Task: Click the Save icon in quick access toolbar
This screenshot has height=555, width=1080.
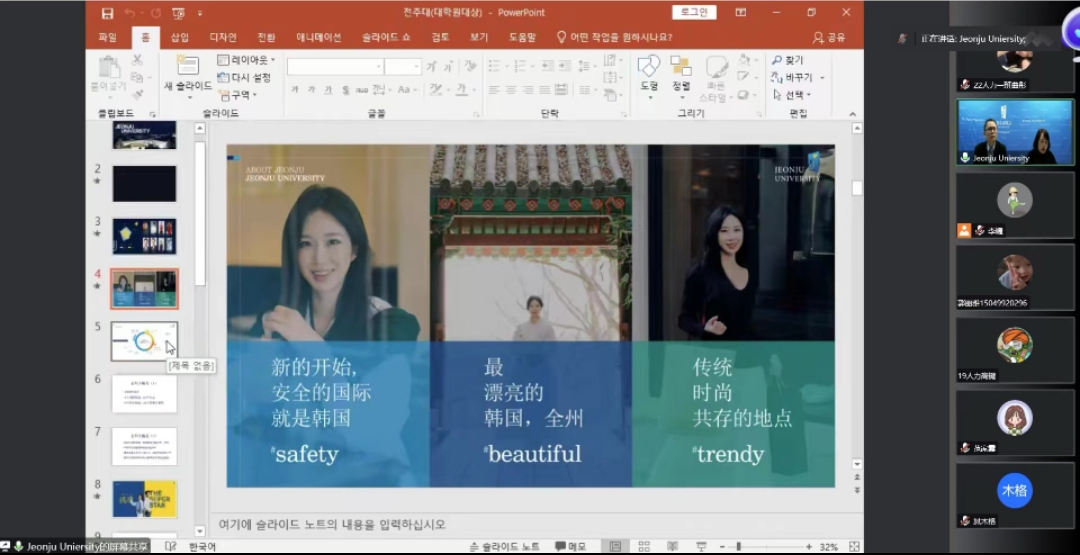Action: pyautogui.click(x=106, y=13)
